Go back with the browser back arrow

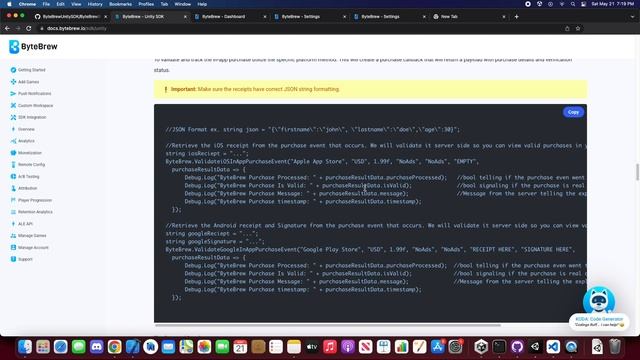(7, 29)
